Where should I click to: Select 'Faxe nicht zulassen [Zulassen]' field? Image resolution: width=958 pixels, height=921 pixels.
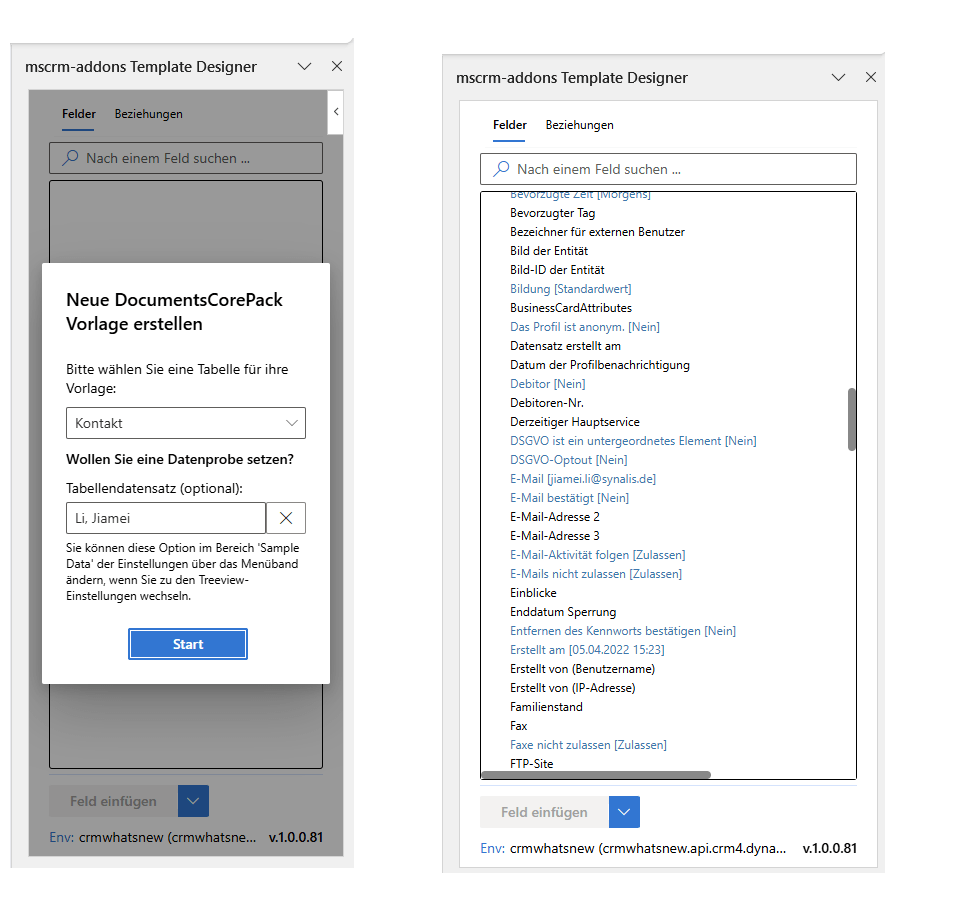tap(588, 745)
